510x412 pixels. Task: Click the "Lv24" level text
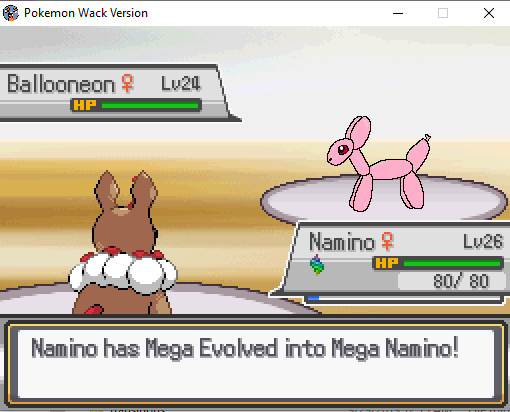pyautogui.click(x=181, y=84)
